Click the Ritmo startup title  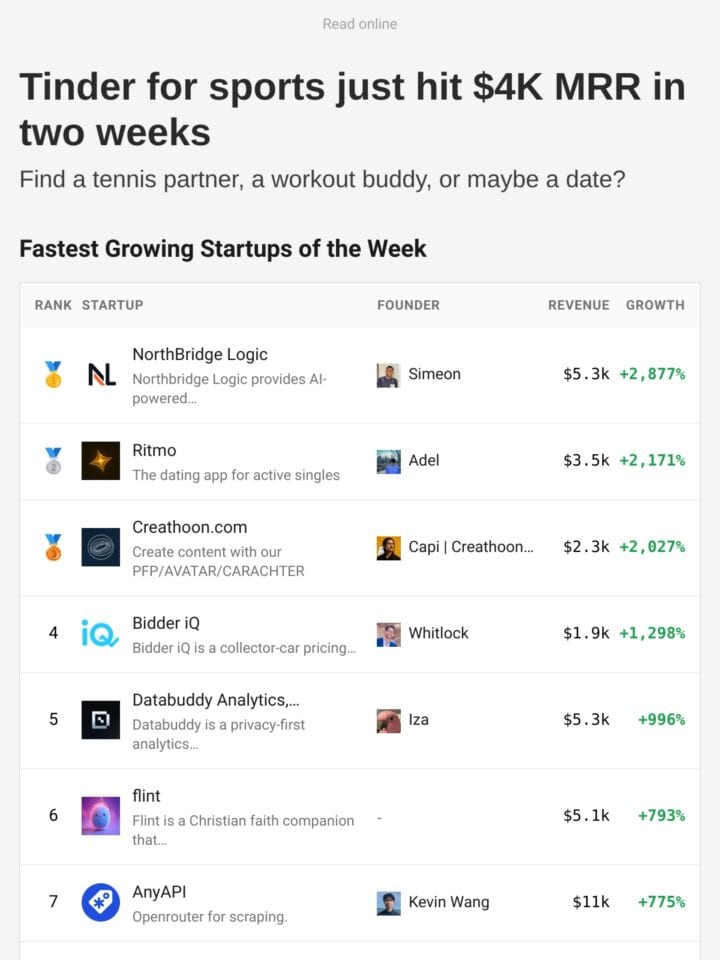[x=154, y=450]
